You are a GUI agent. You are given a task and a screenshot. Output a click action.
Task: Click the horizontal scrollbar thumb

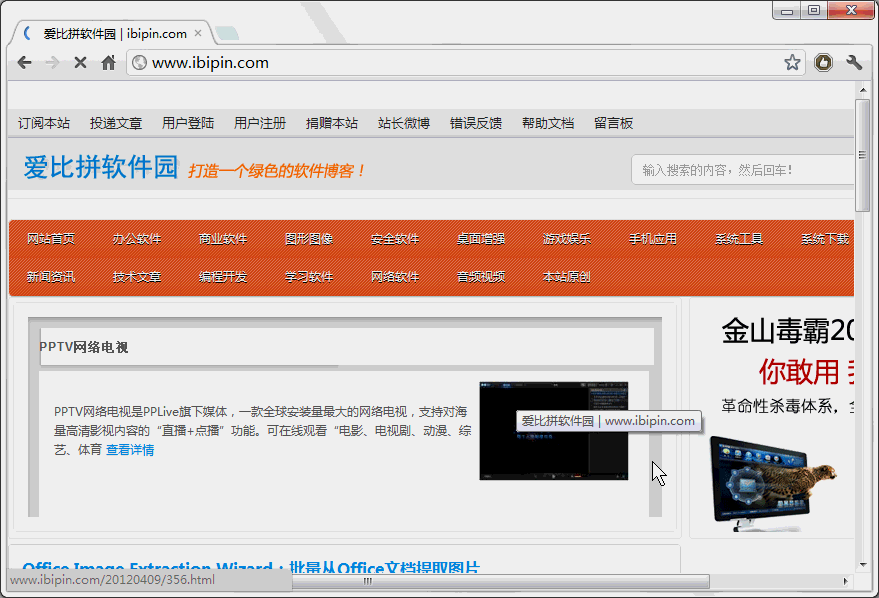pyautogui.click(x=501, y=582)
